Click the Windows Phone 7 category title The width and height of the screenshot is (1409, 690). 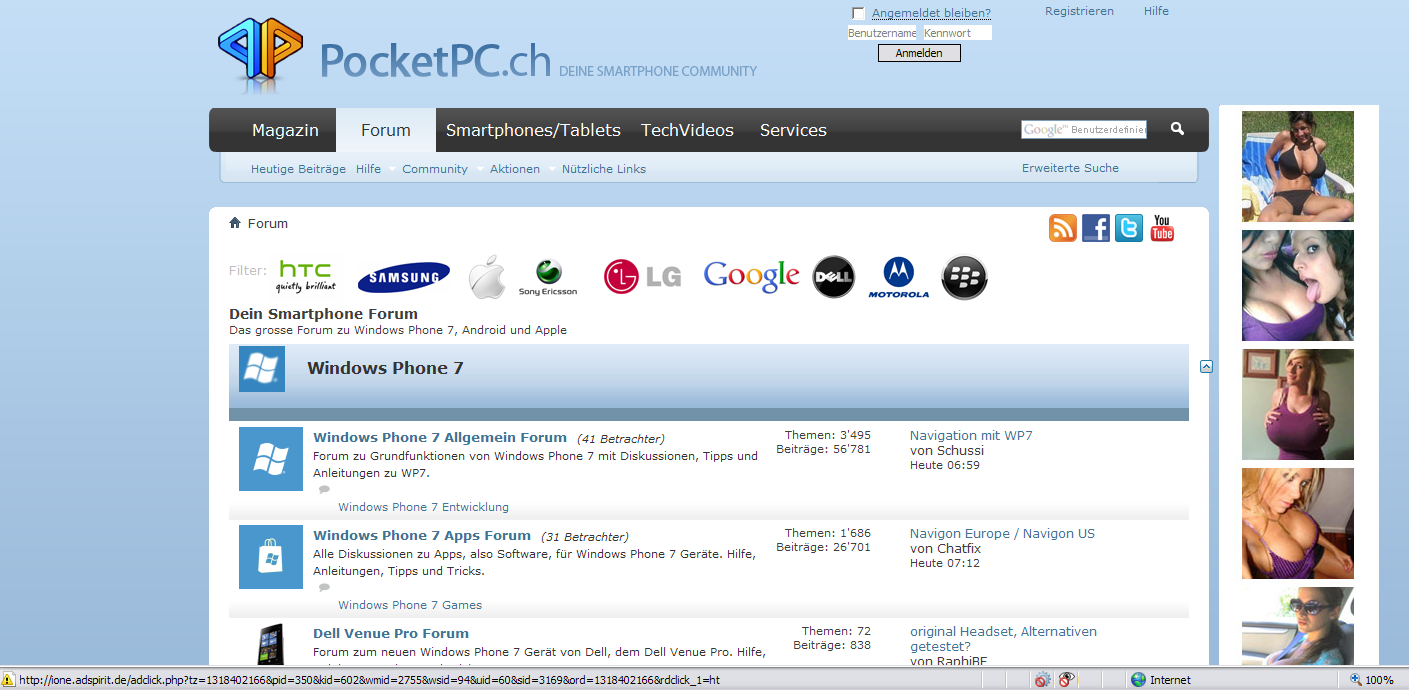tap(385, 368)
